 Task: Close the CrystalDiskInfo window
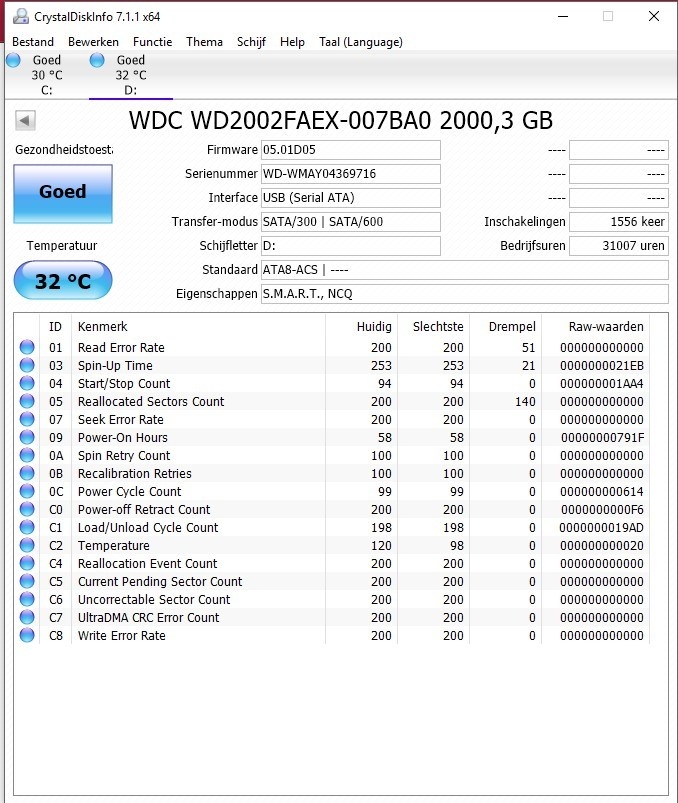(654, 16)
